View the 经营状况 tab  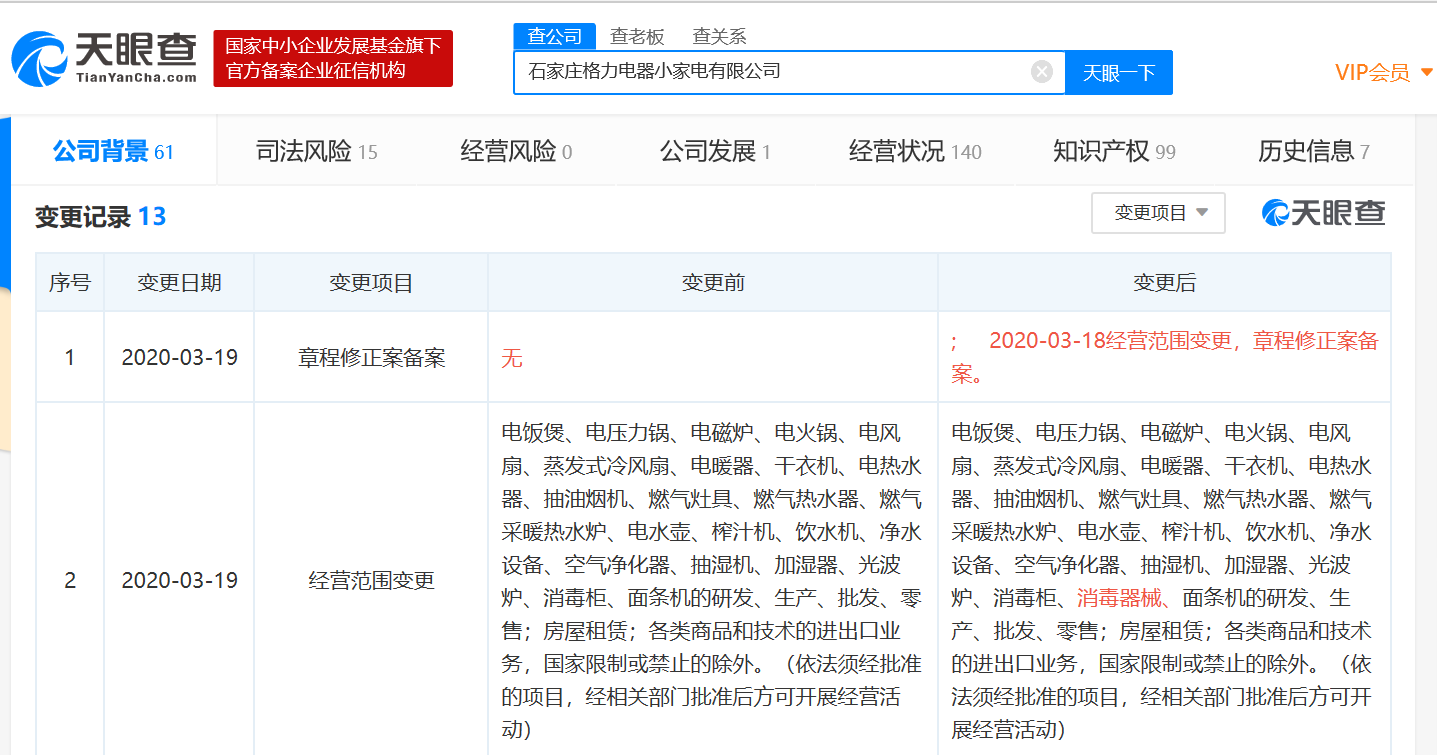(x=914, y=152)
